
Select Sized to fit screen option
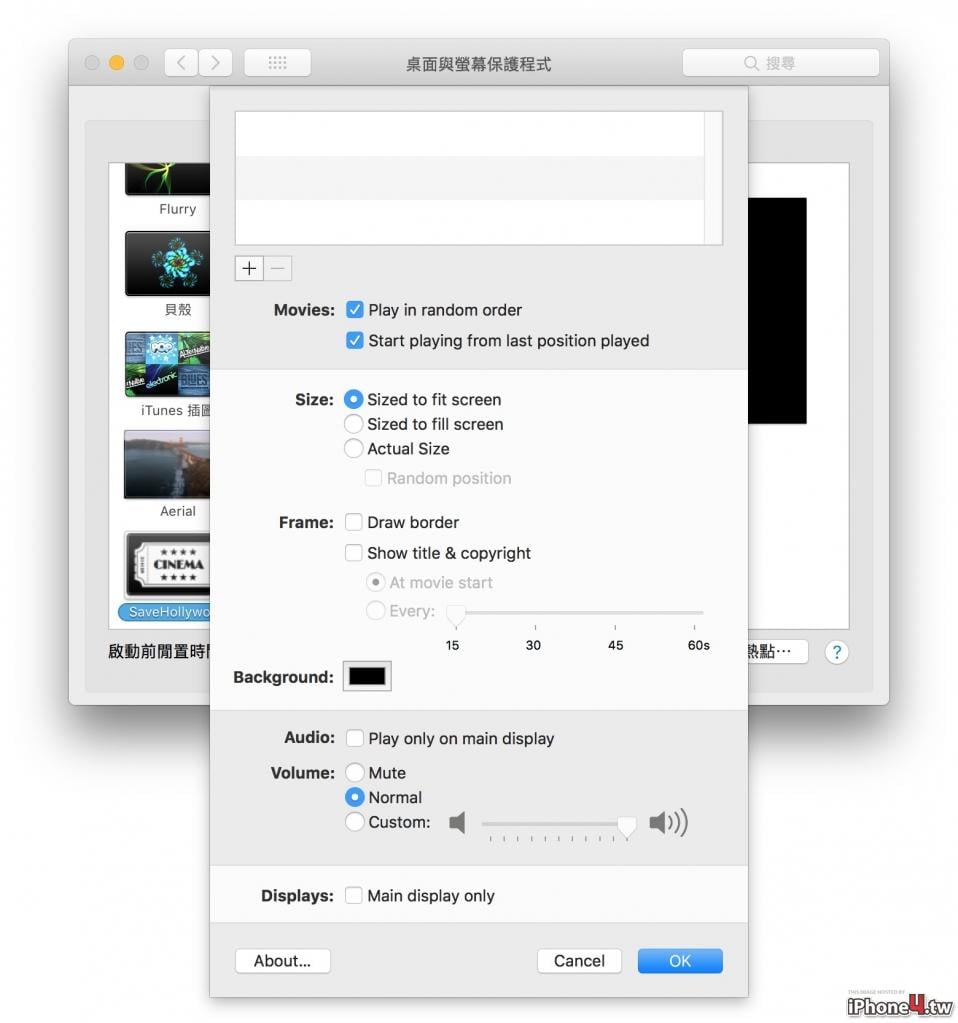(353, 399)
